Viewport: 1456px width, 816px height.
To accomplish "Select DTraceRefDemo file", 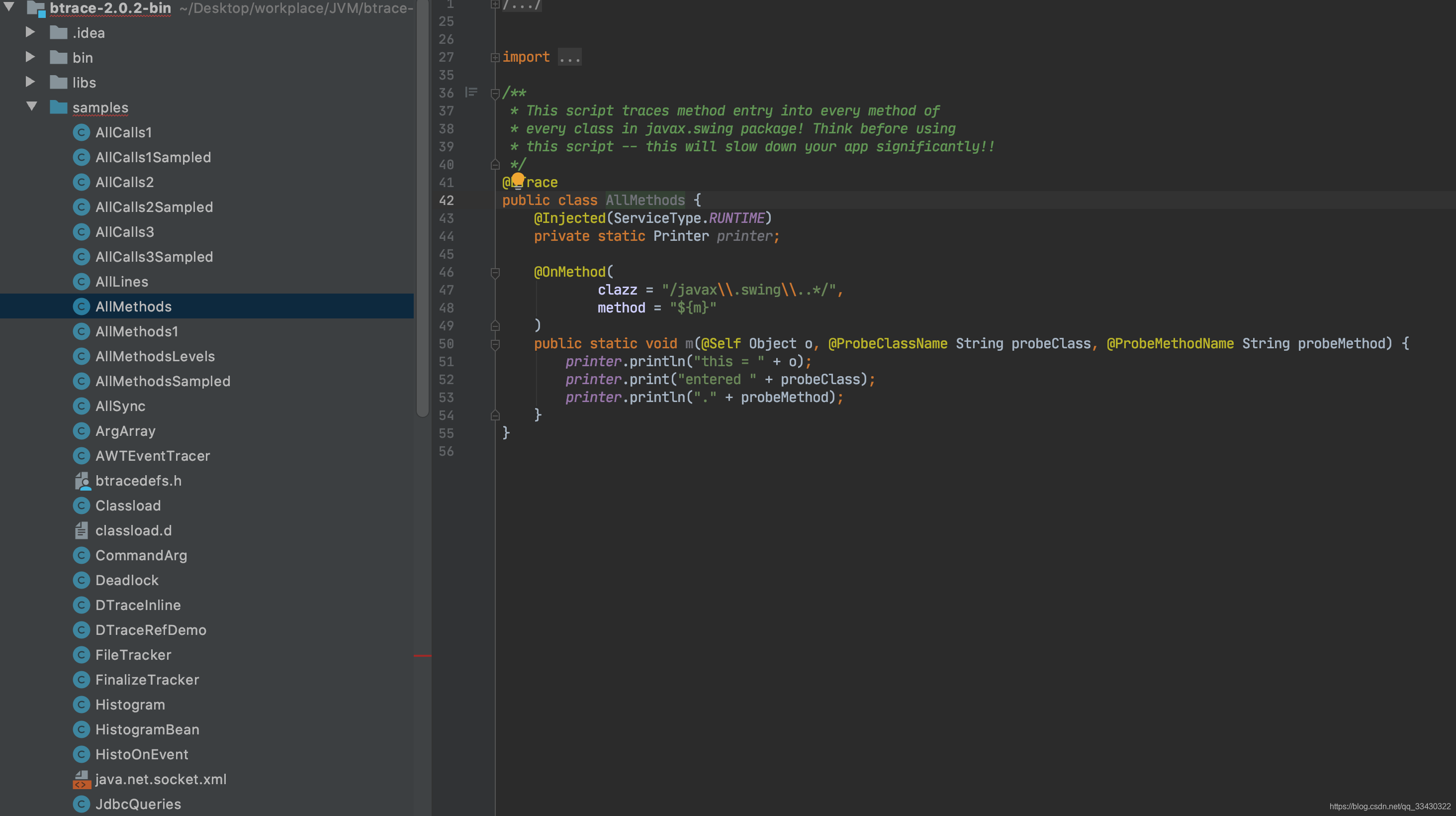I will 150,630.
